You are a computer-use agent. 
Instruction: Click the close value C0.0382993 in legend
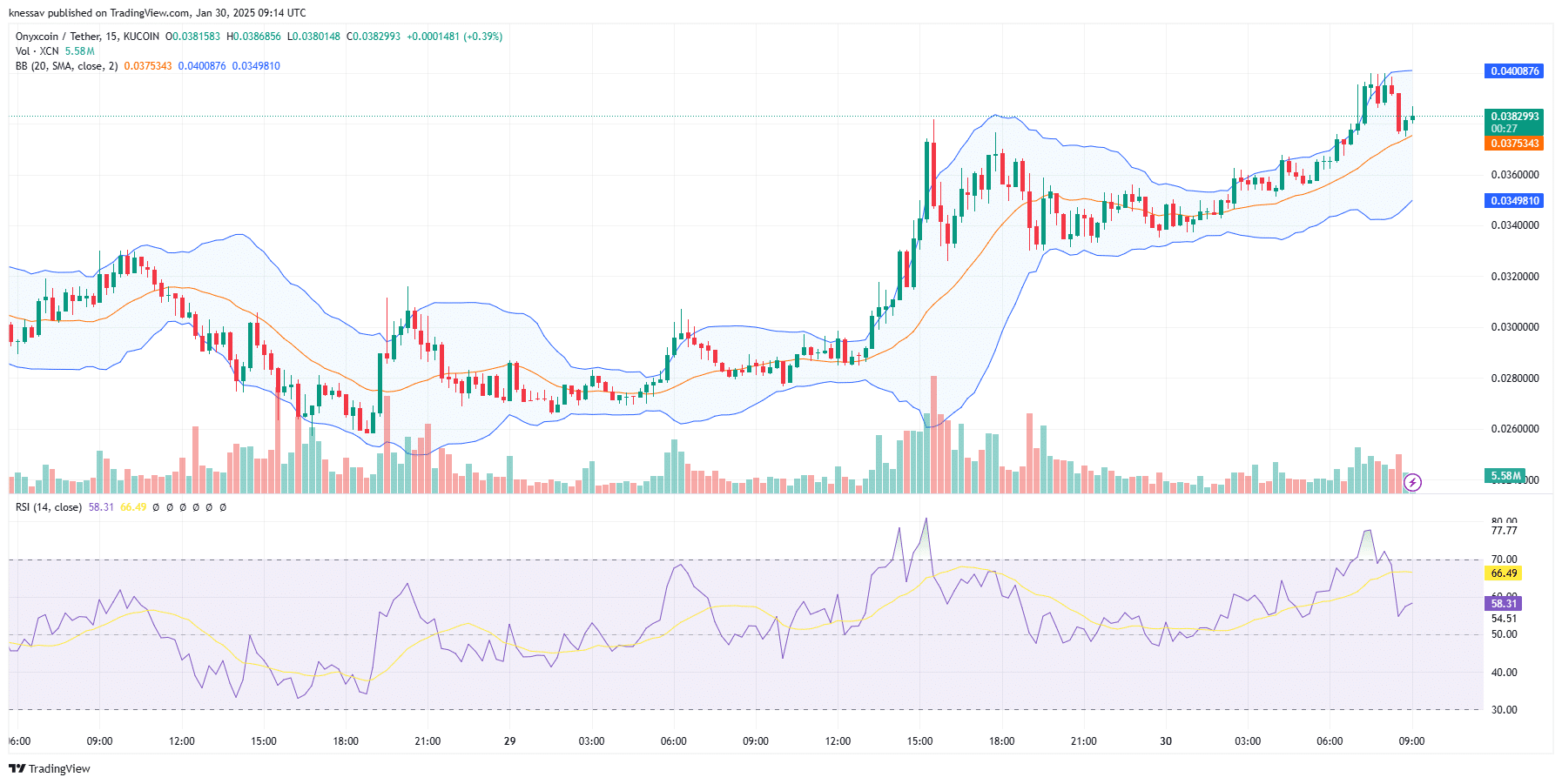coord(374,37)
